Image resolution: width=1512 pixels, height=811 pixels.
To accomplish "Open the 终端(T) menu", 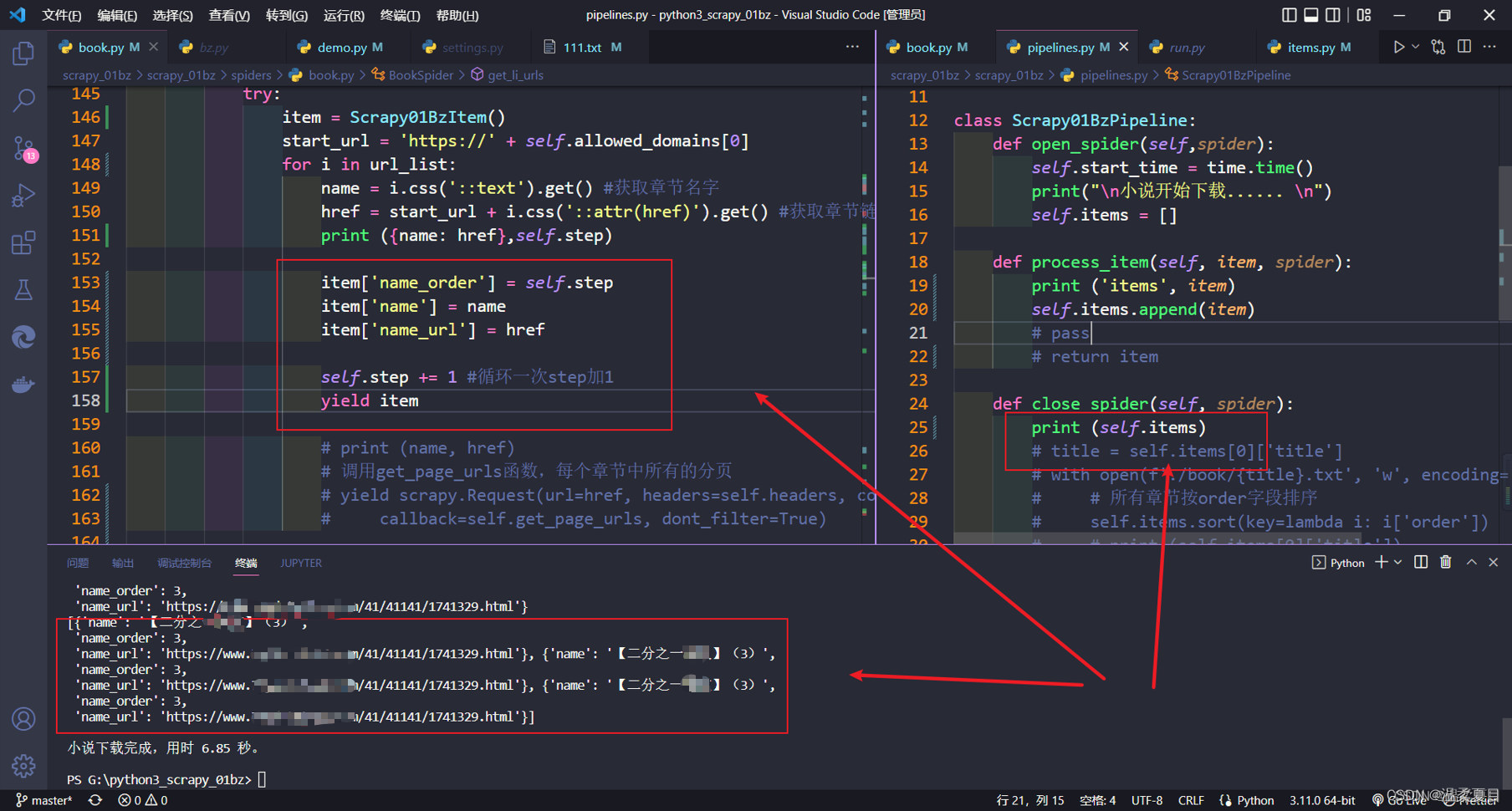I will (x=400, y=15).
